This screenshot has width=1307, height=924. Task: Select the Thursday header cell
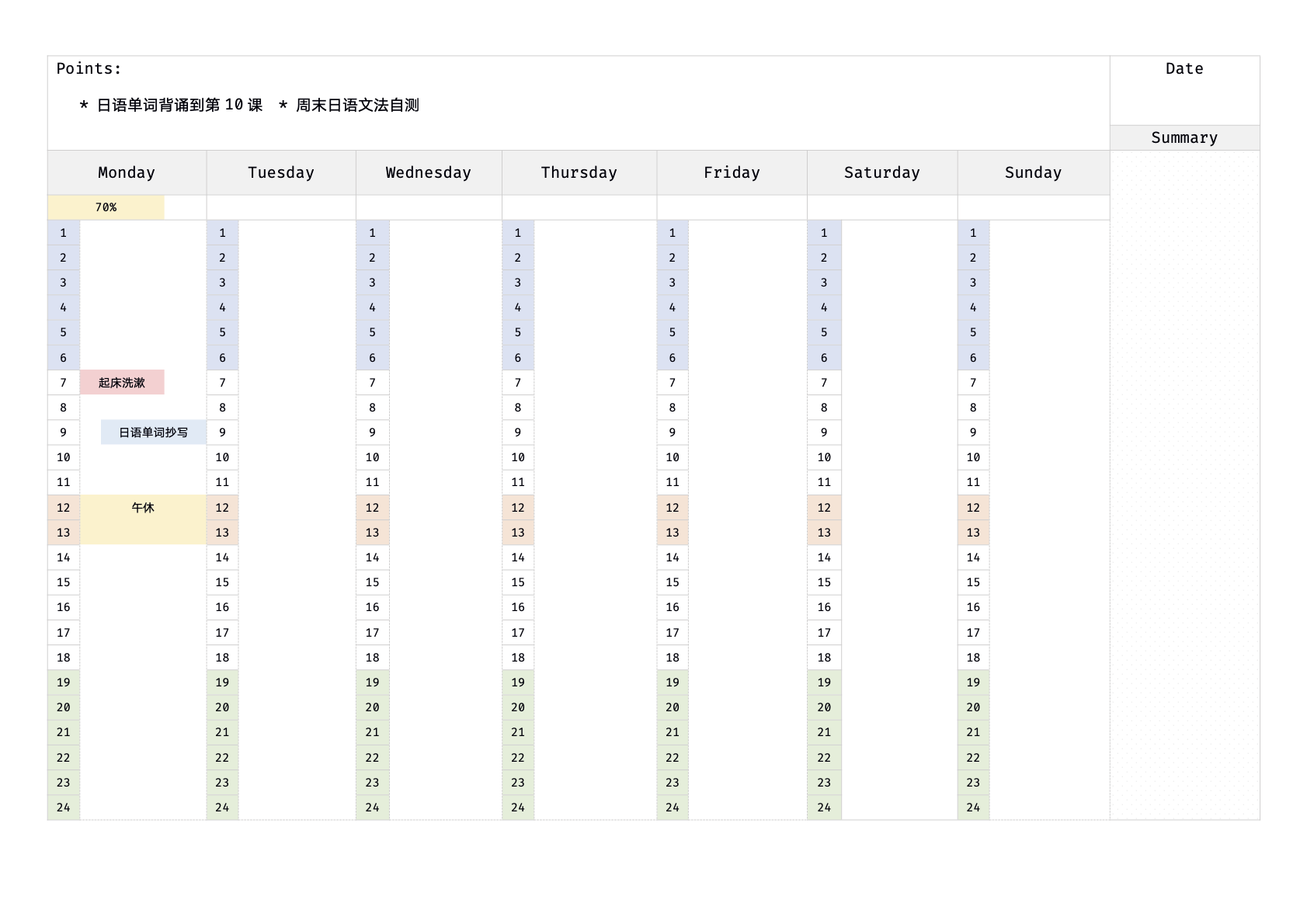pos(579,172)
